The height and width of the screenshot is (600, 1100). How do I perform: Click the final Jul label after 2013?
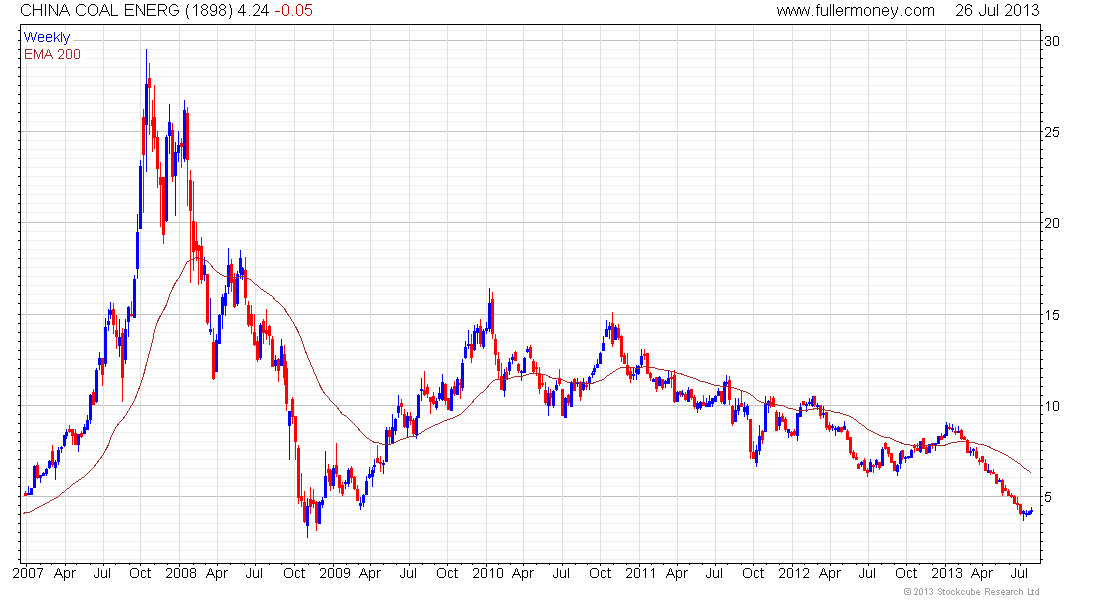(x=1019, y=573)
